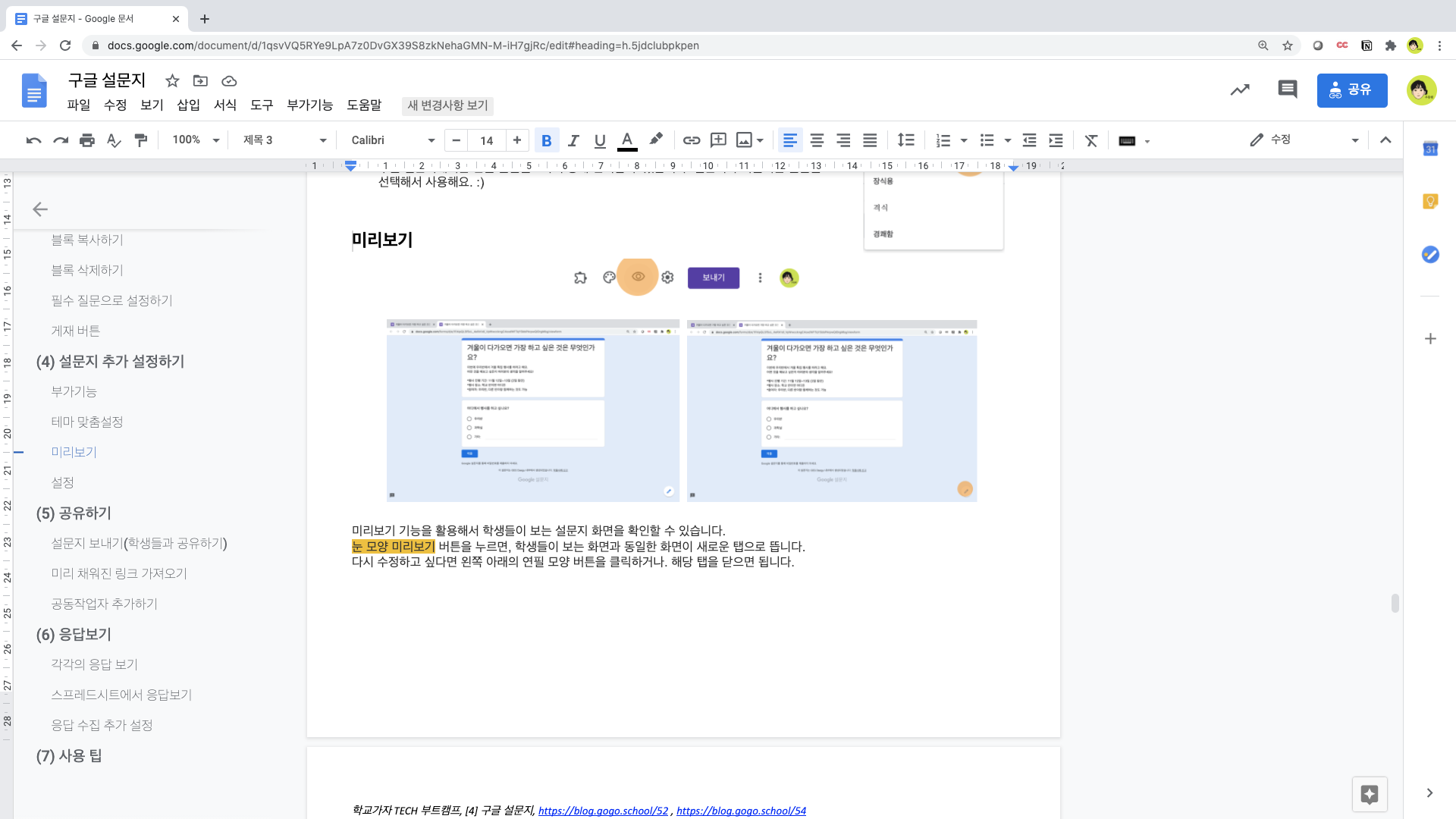Toggle italic formatting
The image size is (1456, 819).
point(573,140)
